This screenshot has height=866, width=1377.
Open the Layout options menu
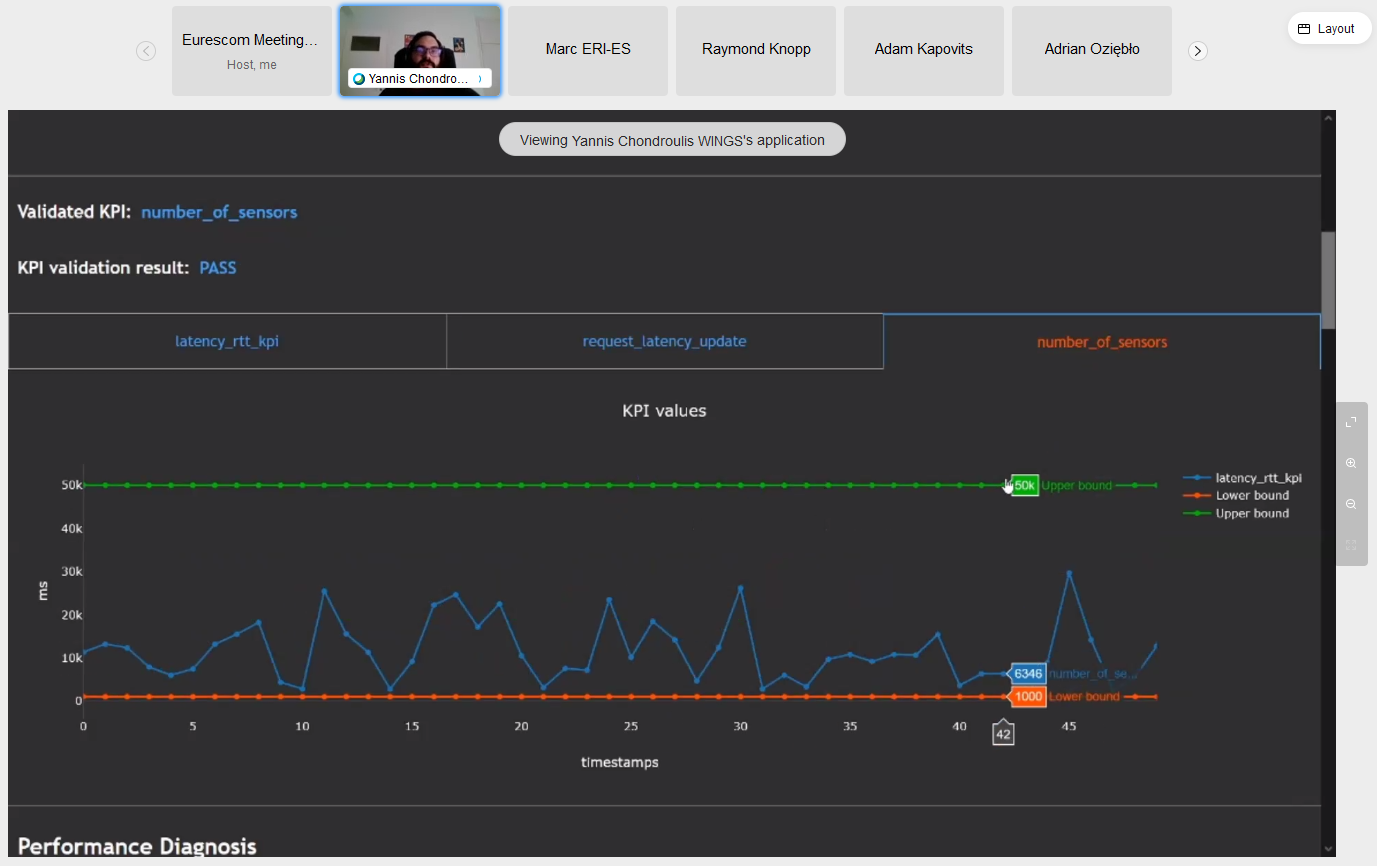click(x=1327, y=29)
